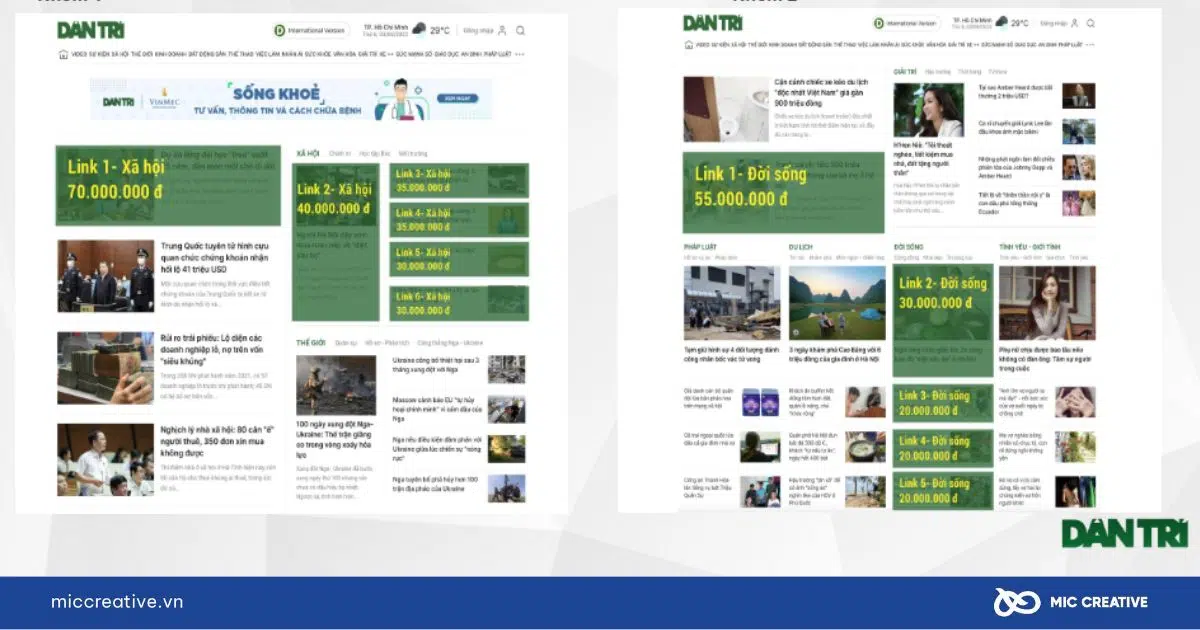The width and height of the screenshot is (1200, 630).
Task: Expand the three-dot nav overflow on left page
Action: point(520,54)
